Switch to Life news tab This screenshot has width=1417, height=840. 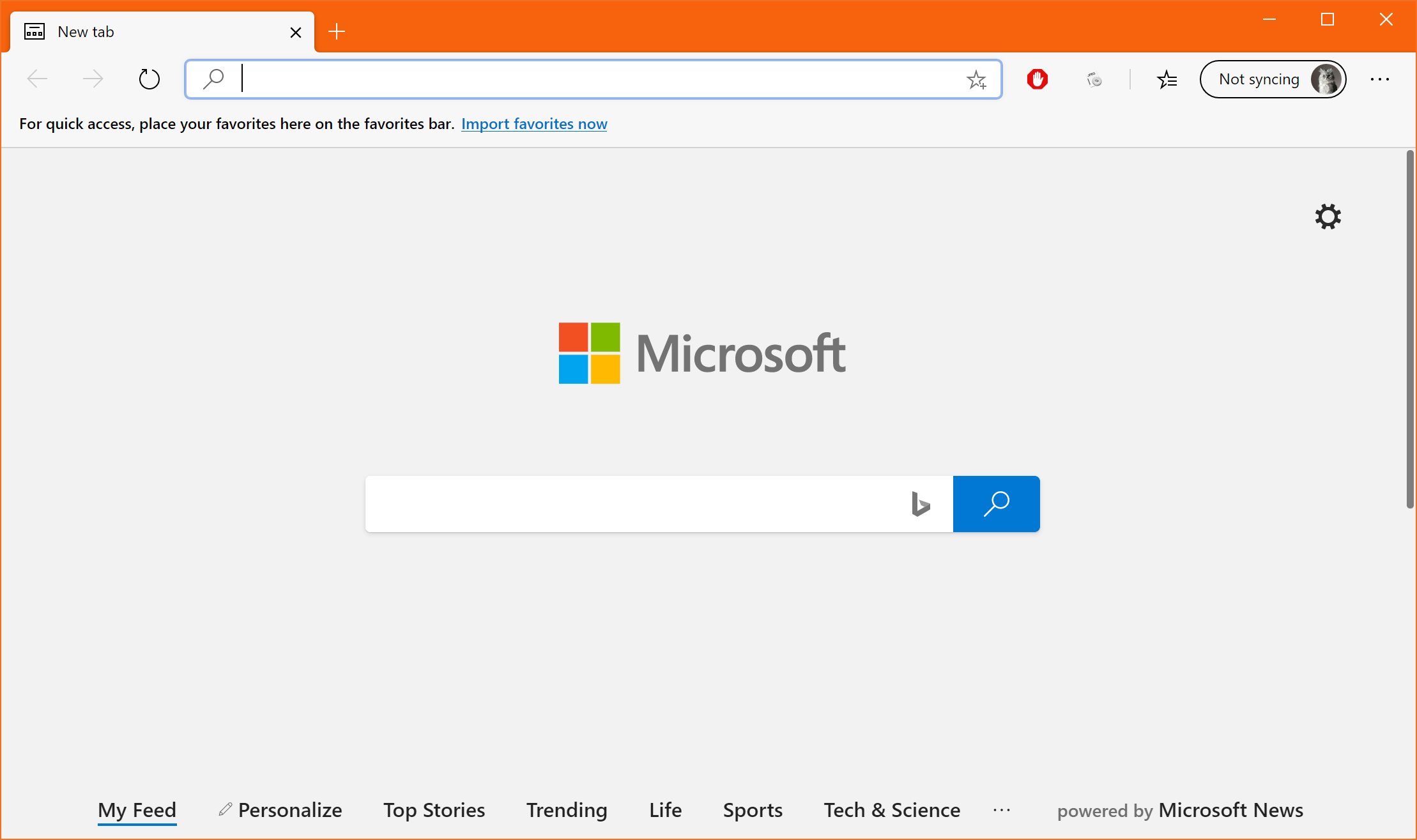pos(666,810)
